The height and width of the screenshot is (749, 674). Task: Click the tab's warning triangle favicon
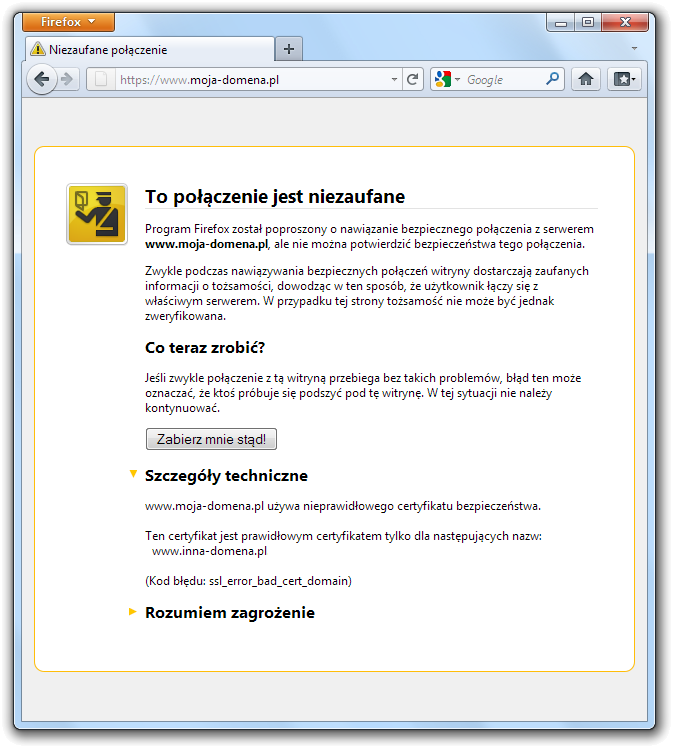pos(38,49)
